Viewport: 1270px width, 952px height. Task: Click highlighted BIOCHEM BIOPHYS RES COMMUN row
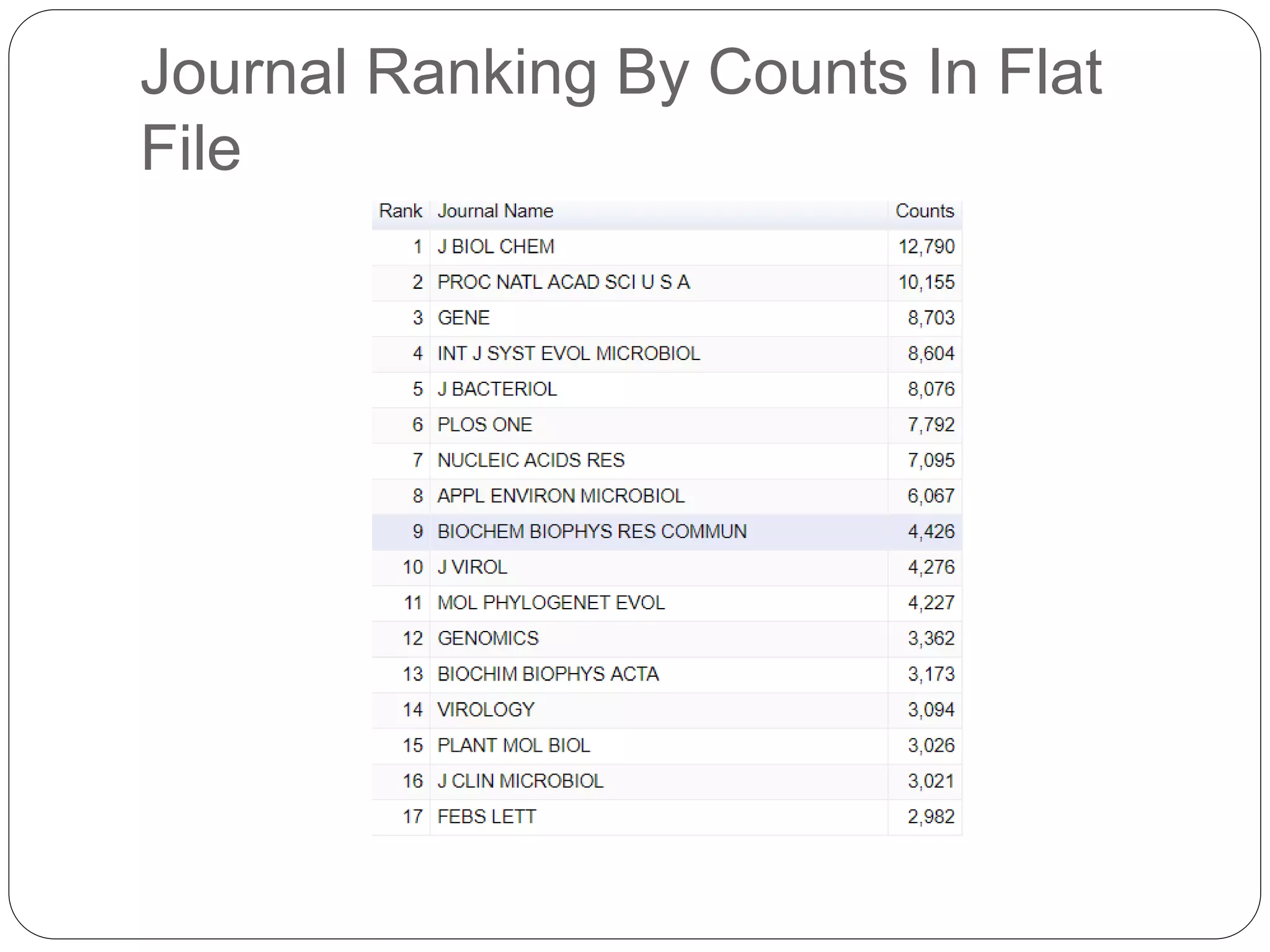coord(592,532)
